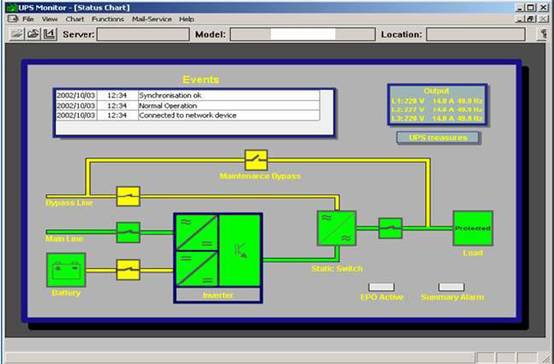Click the output breaker switch before Load
The image size is (554, 364).
390,228
